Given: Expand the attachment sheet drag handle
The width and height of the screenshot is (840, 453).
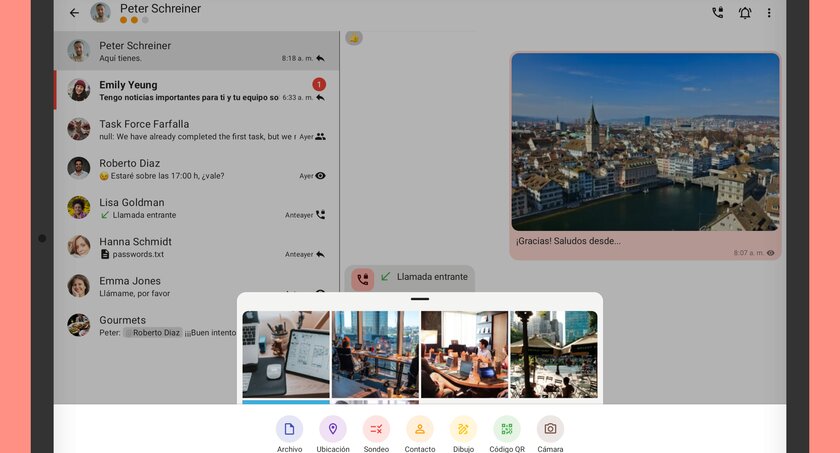Looking at the screenshot, I should coord(420,299).
